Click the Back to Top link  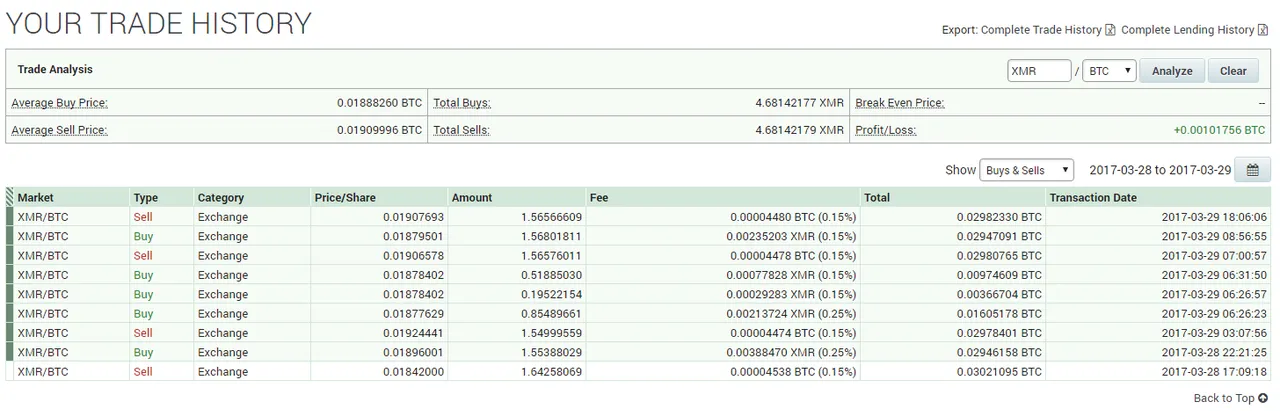pyautogui.click(x=1224, y=398)
